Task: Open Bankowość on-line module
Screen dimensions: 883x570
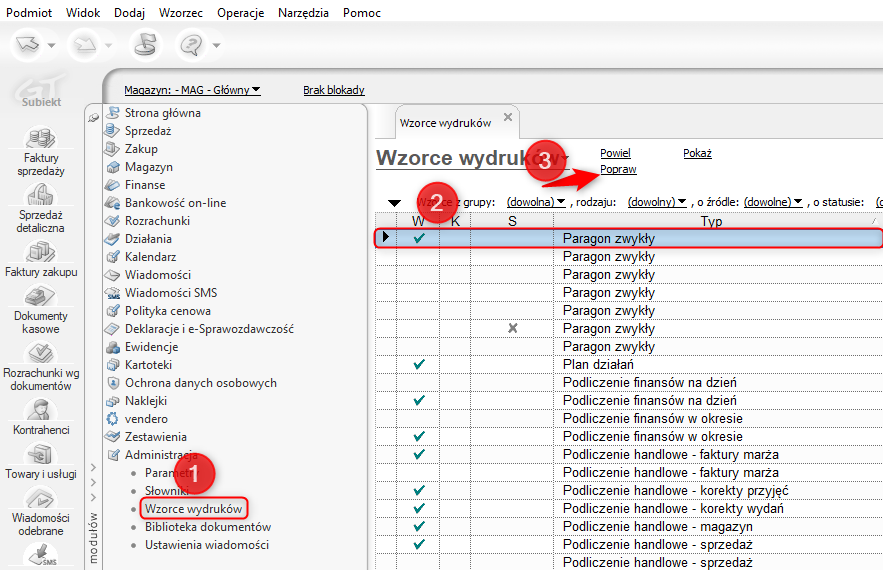Action: pyautogui.click(x=175, y=203)
